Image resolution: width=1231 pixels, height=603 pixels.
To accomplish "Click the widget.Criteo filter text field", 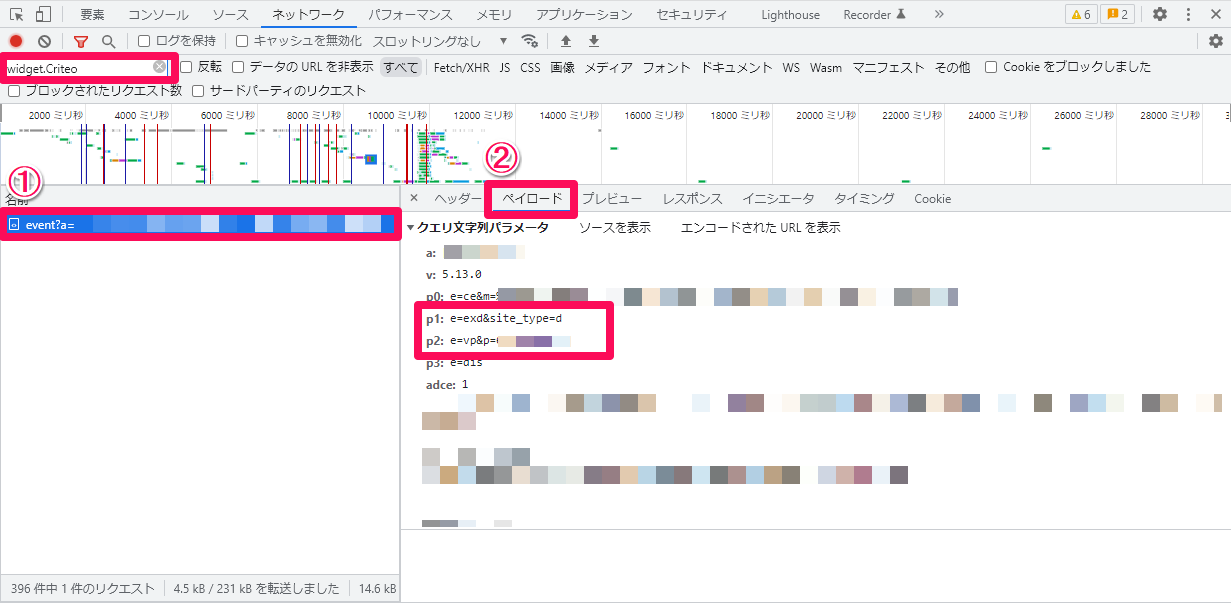I will tap(78, 68).
